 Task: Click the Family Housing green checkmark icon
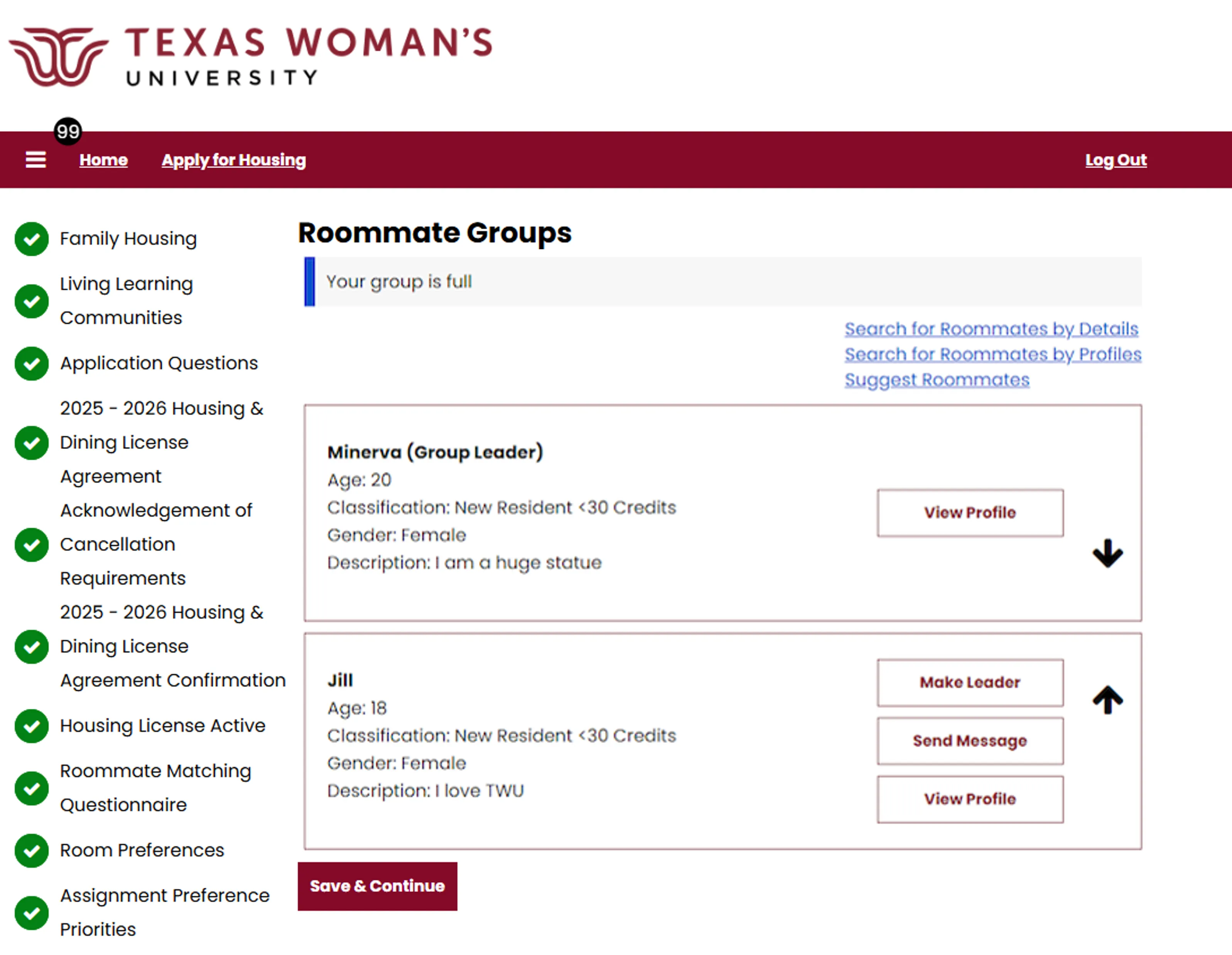pyautogui.click(x=32, y=239)
